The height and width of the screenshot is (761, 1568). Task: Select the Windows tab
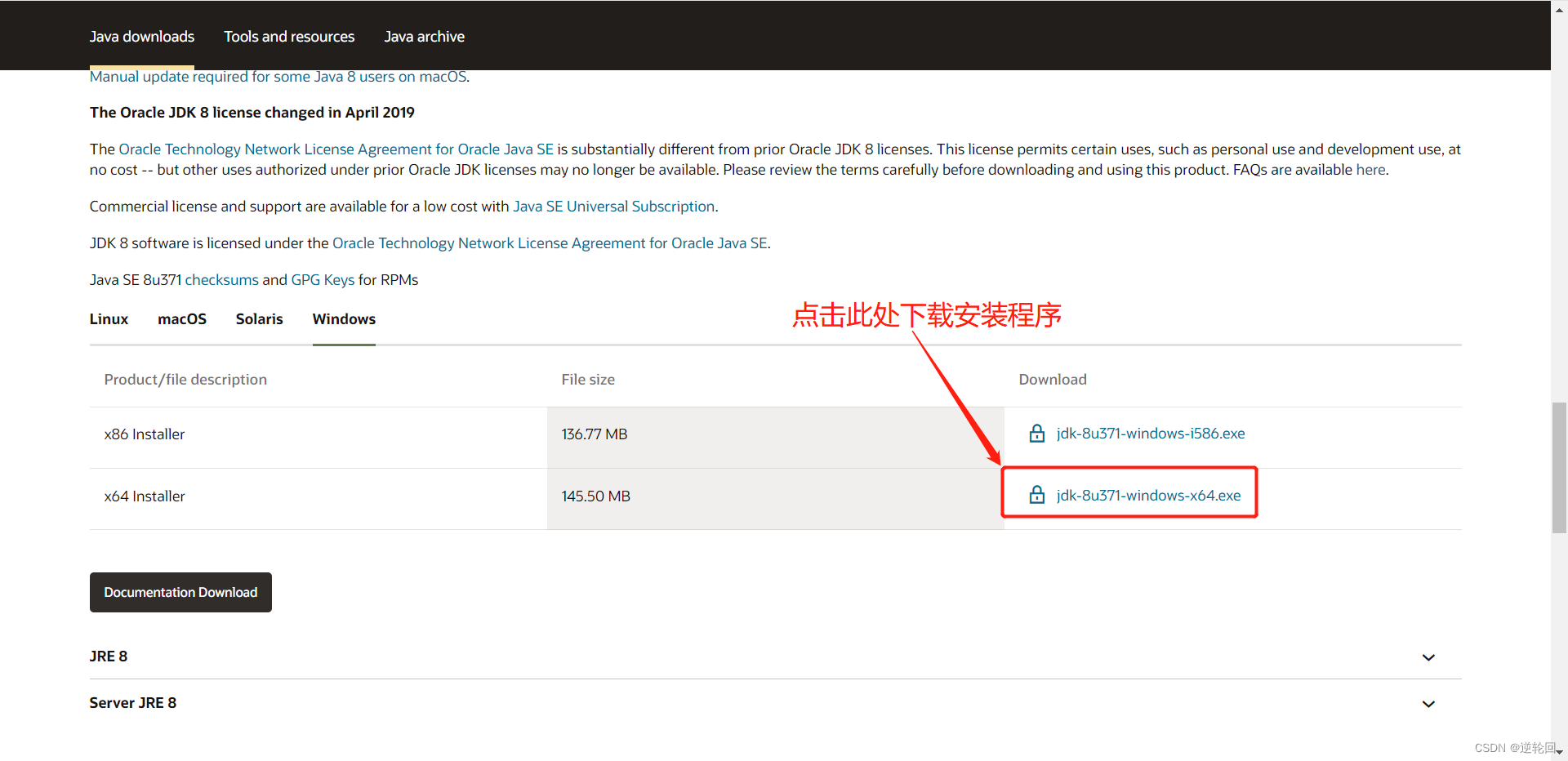pyautogui.click(x=344, y=319)
